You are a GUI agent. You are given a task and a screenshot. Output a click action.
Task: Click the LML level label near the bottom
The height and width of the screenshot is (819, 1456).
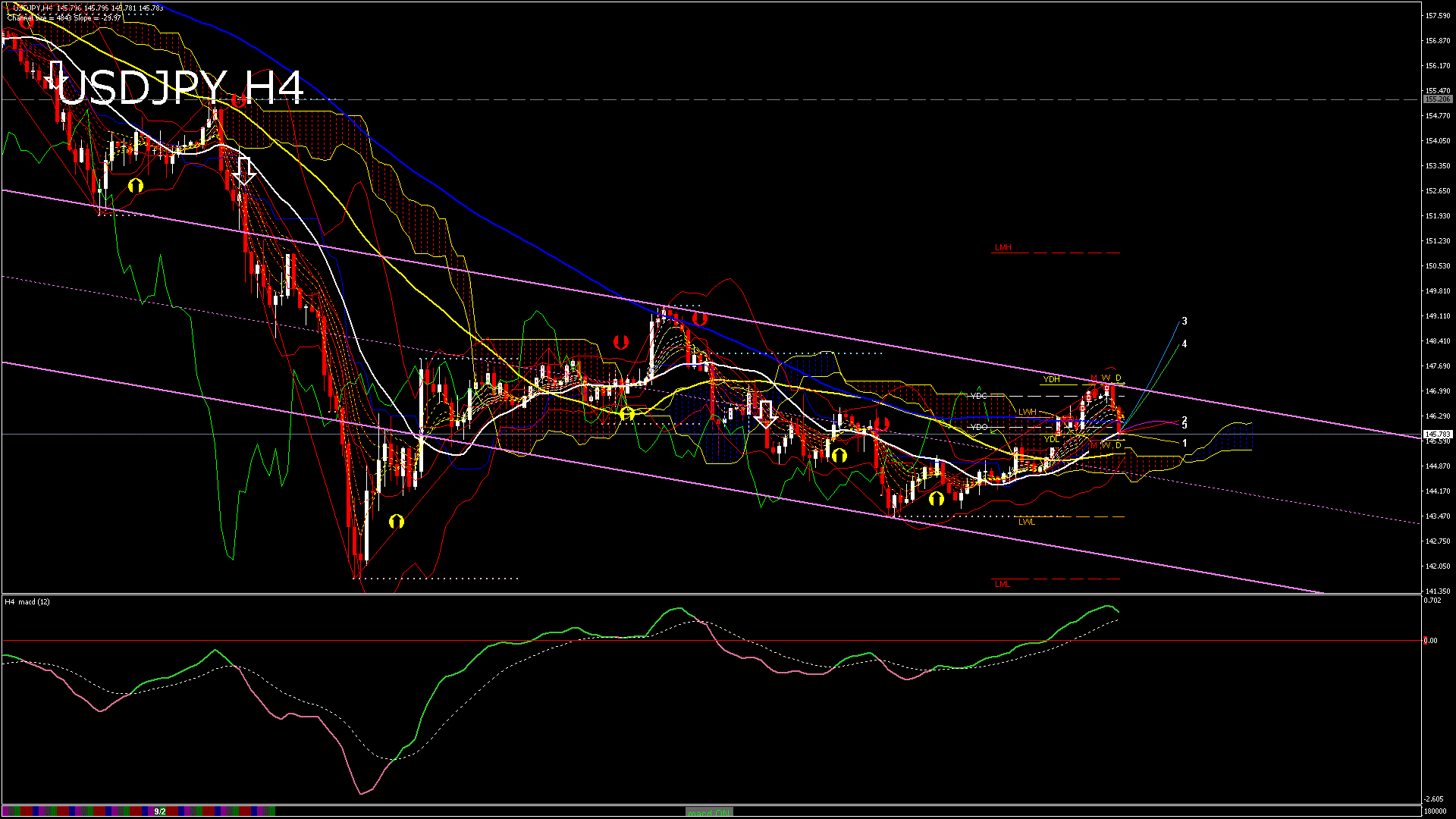1003,584
